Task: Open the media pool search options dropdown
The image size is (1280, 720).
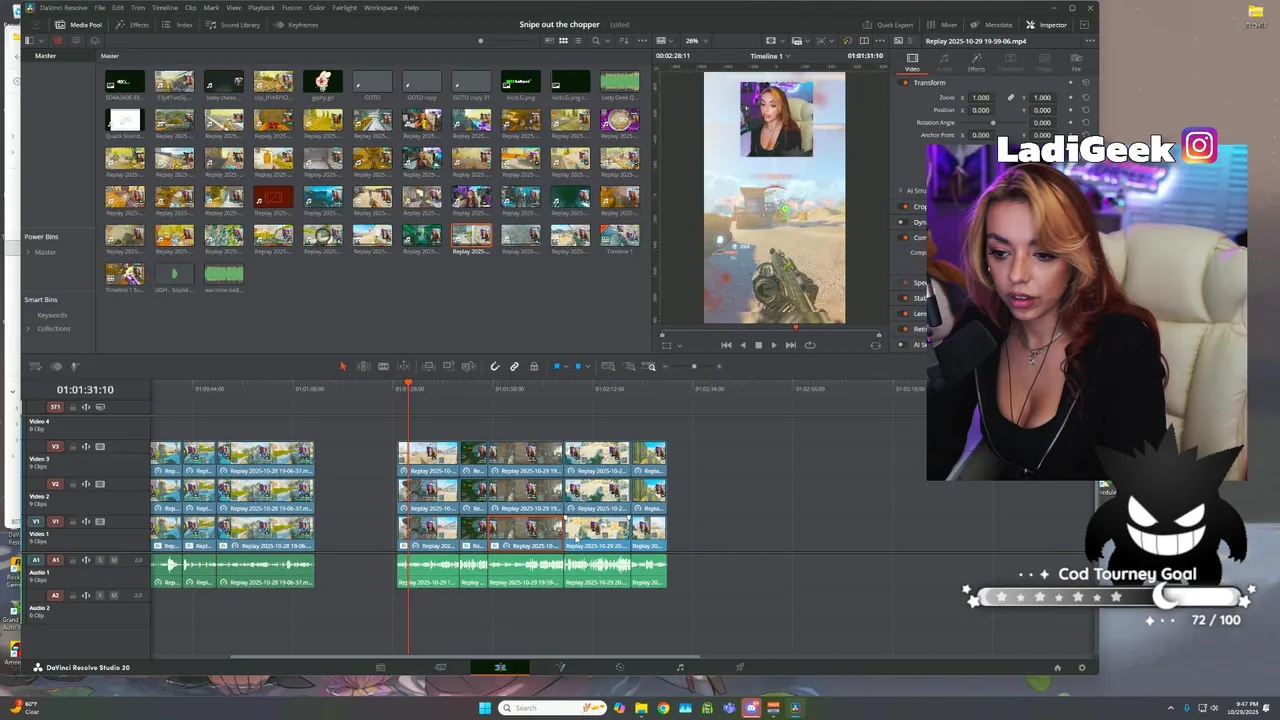Action: [x=606, y=41]
